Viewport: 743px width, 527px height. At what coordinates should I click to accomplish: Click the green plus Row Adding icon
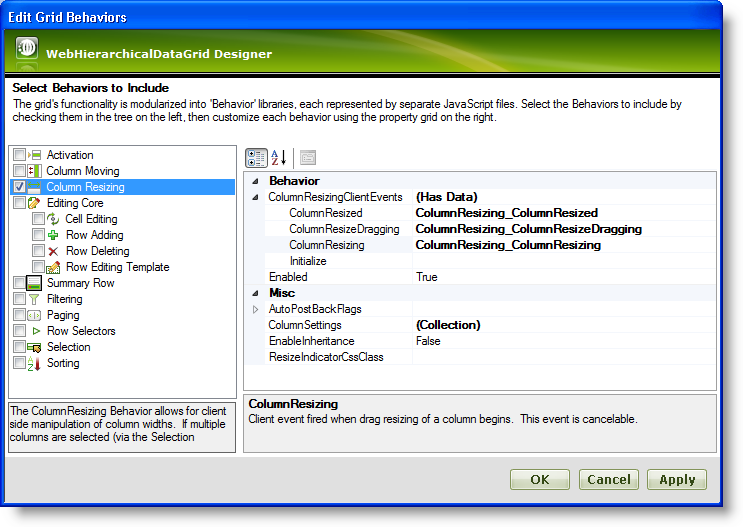point(53,235)
